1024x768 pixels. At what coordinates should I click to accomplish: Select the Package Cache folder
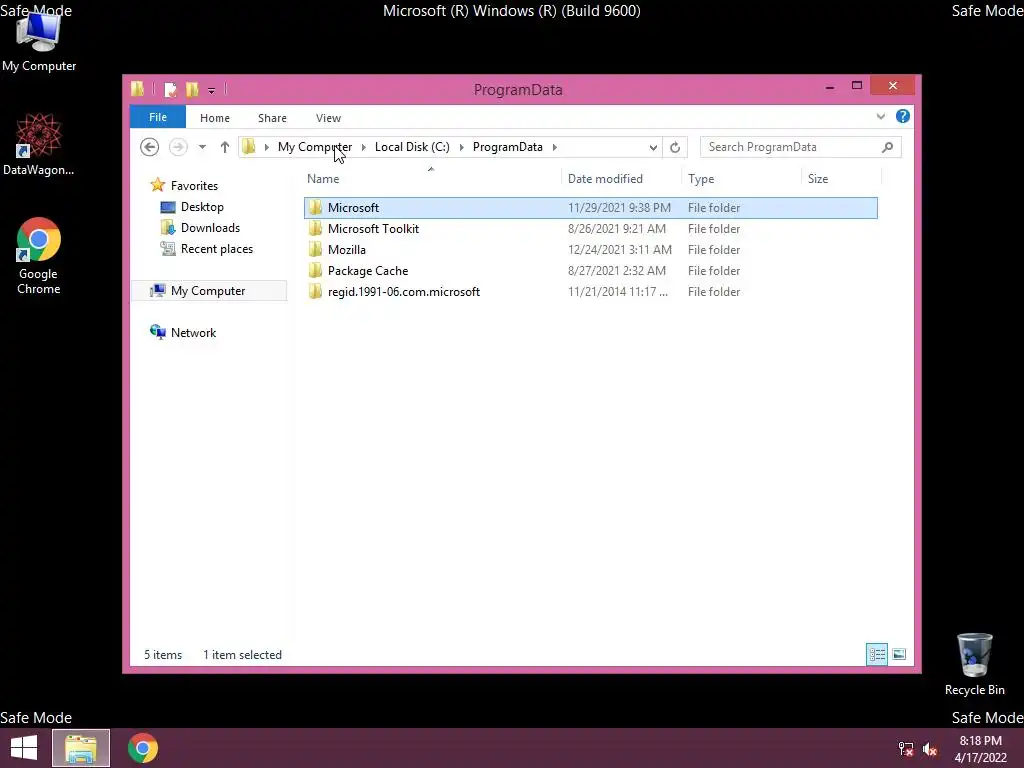pyautogui.click(x=368, y=270)
